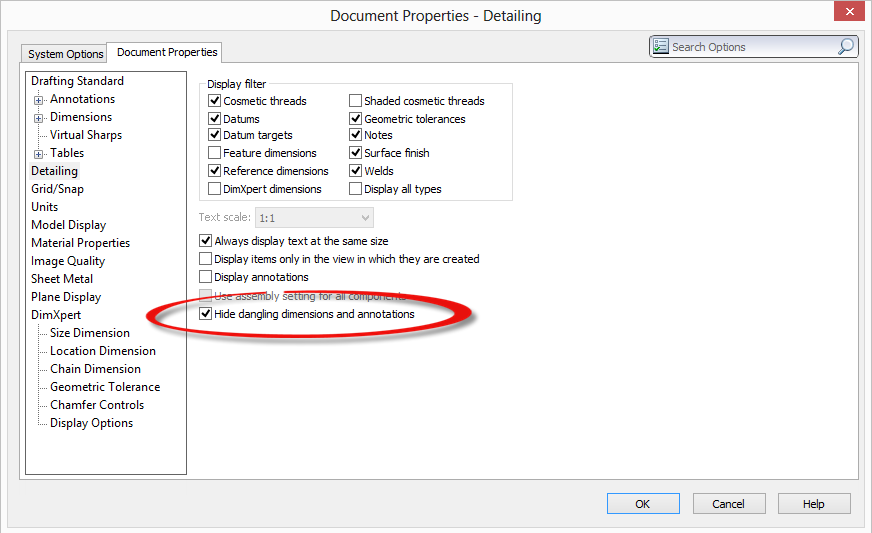Expand the Annotations tree node
This screenshot has width=872, height=533.
pos(38,100)
